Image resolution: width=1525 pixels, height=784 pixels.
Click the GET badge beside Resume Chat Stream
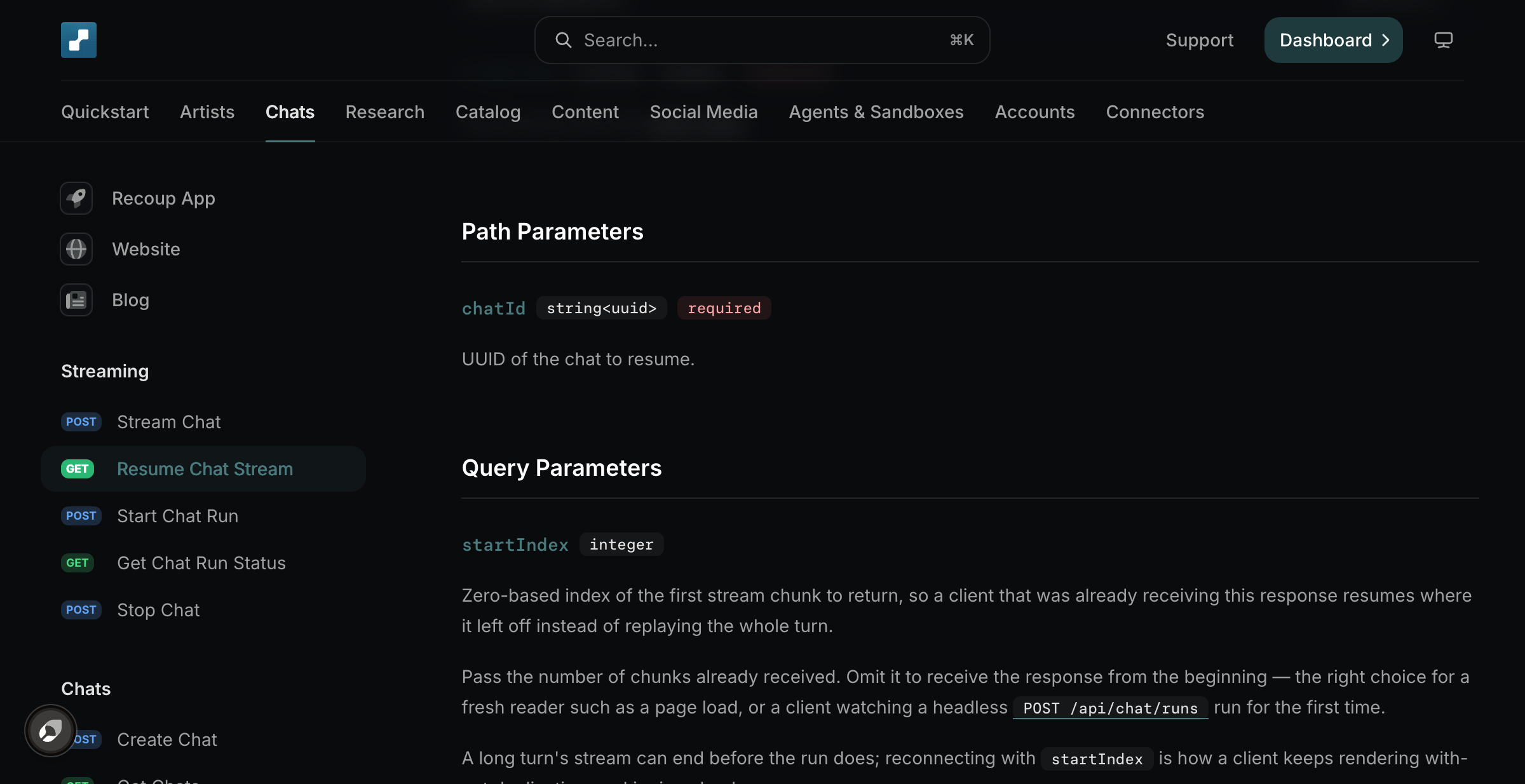click(x=78, y=469)
